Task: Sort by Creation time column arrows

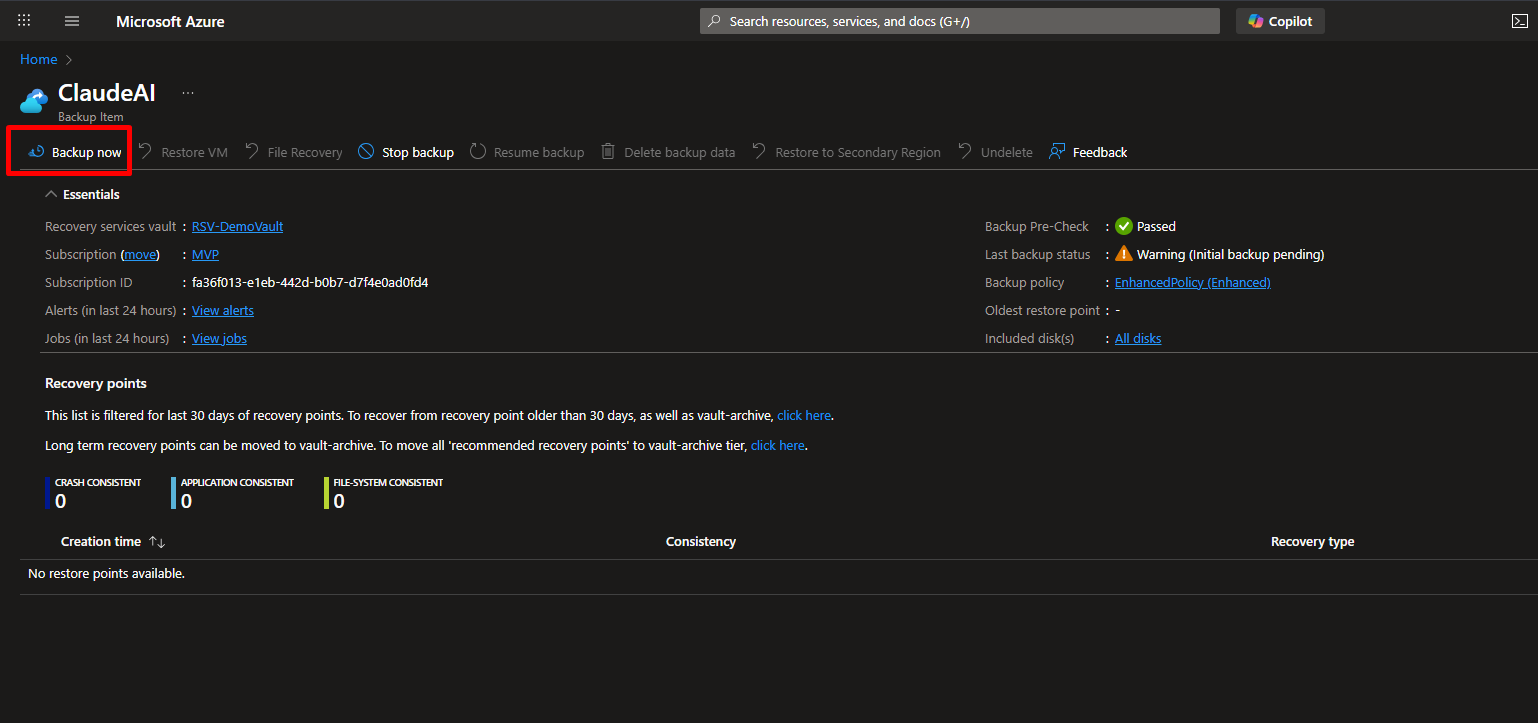Action: 156,542
